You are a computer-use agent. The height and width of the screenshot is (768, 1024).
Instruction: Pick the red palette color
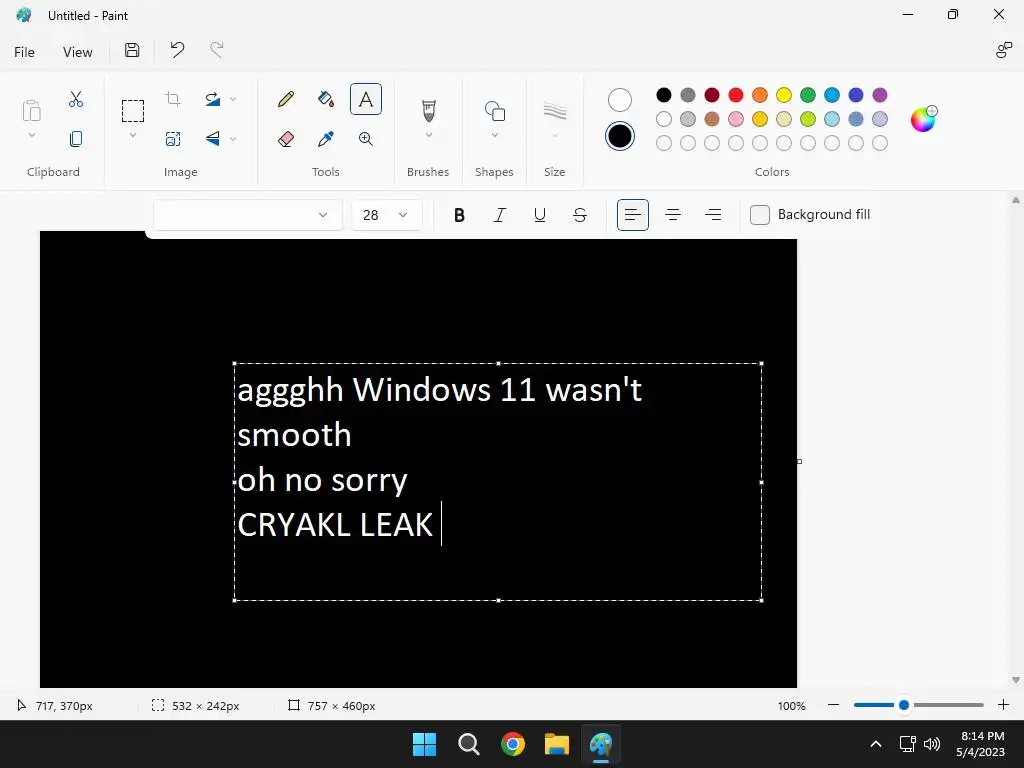(736, 95)
